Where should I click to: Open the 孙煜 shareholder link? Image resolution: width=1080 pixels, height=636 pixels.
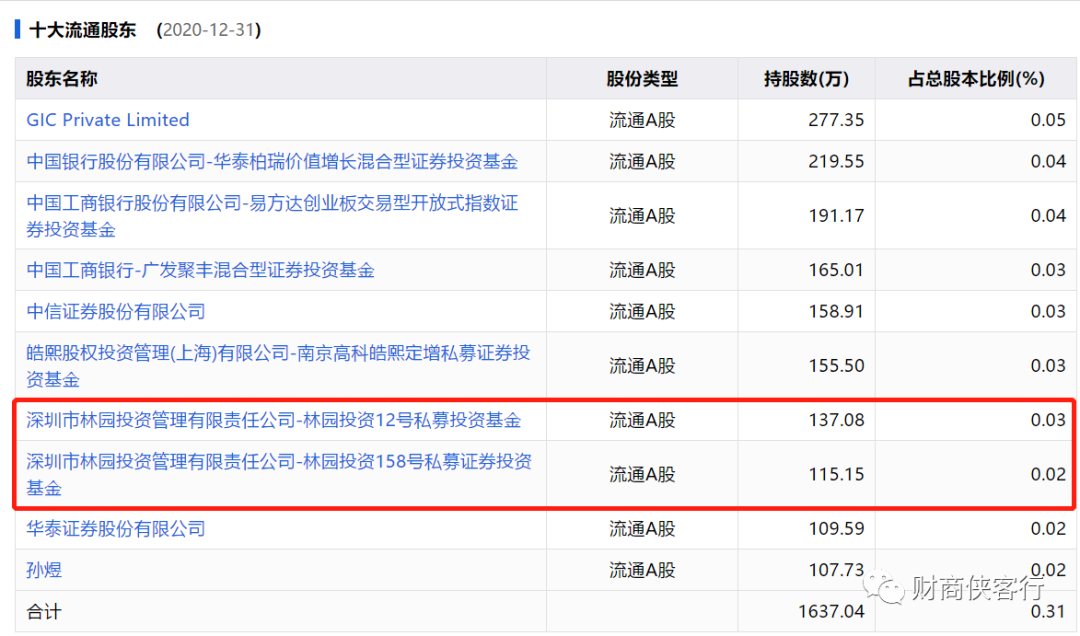[x=44, y=571]
